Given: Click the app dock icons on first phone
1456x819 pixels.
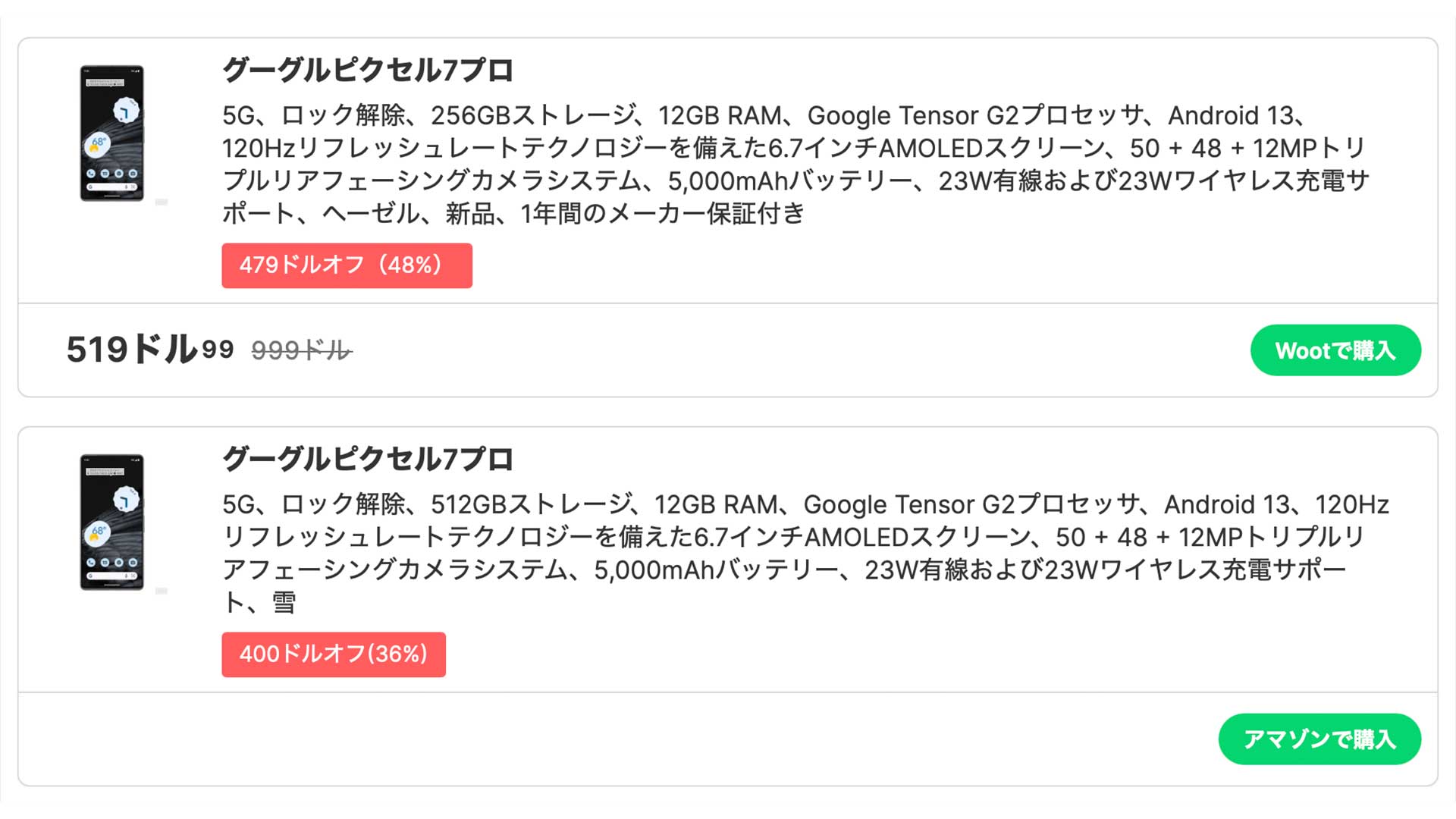Looking at the screenshot, I should click(111, 174).
